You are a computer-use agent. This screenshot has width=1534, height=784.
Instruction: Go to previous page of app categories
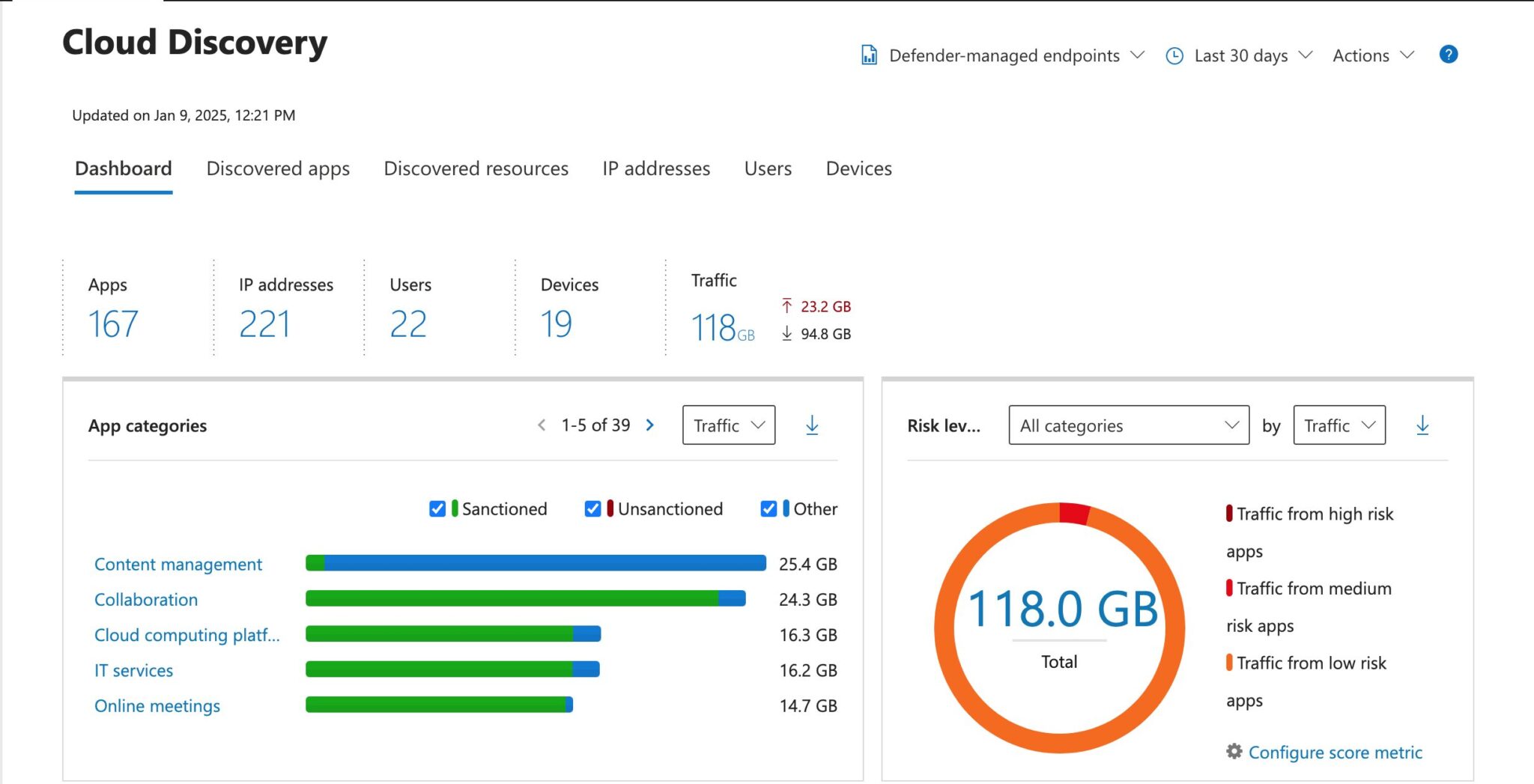click(x=541, y=425)
